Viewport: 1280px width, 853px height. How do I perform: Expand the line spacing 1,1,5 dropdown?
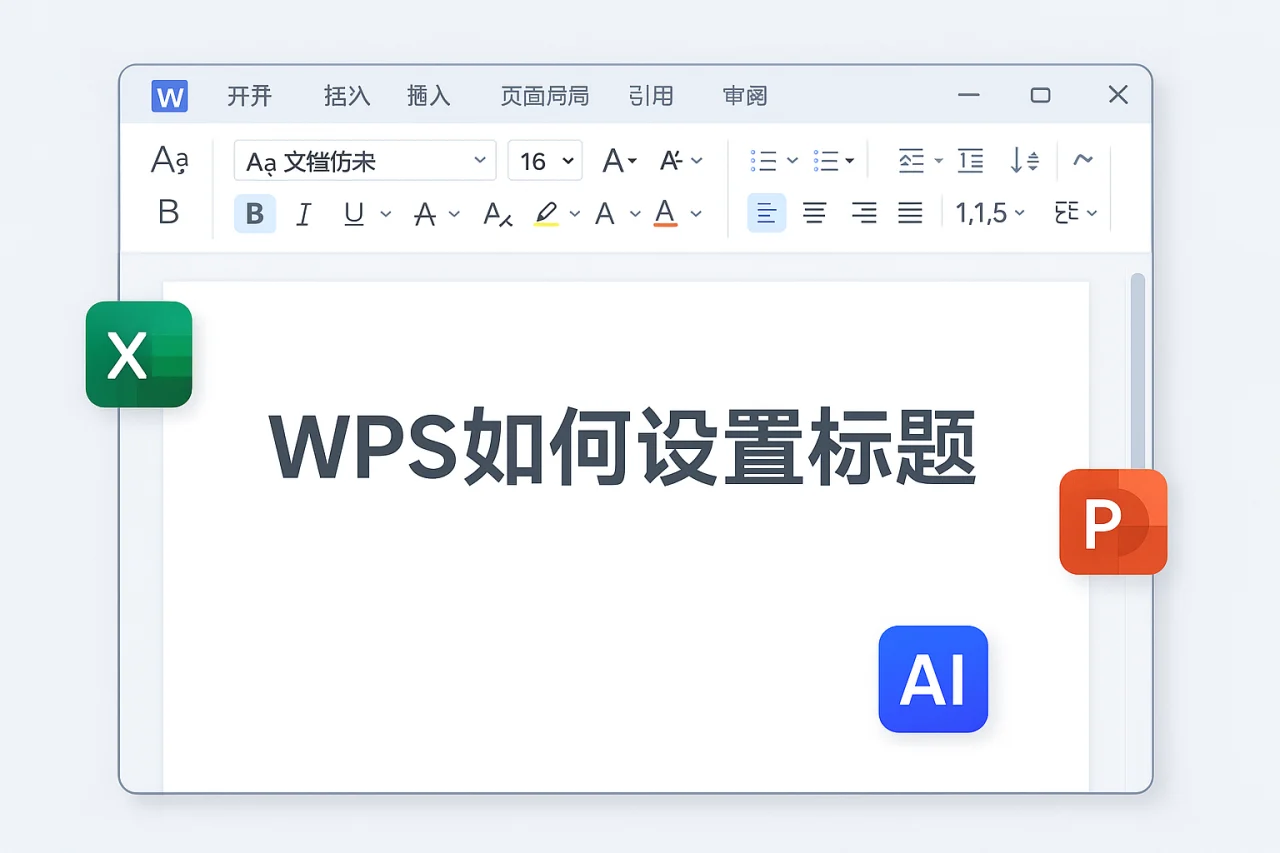point(990,213)
